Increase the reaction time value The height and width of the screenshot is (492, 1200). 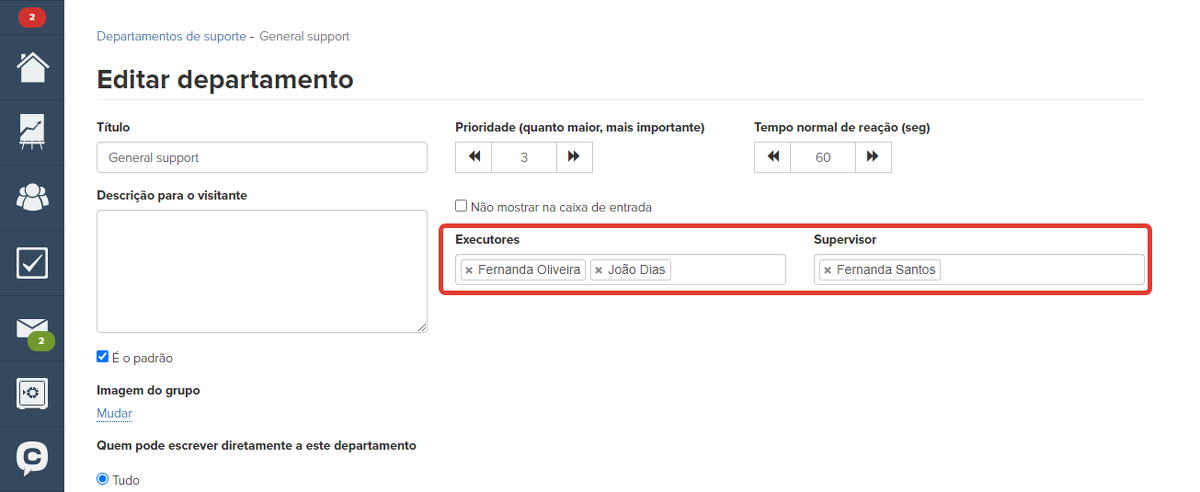[873, 157]
